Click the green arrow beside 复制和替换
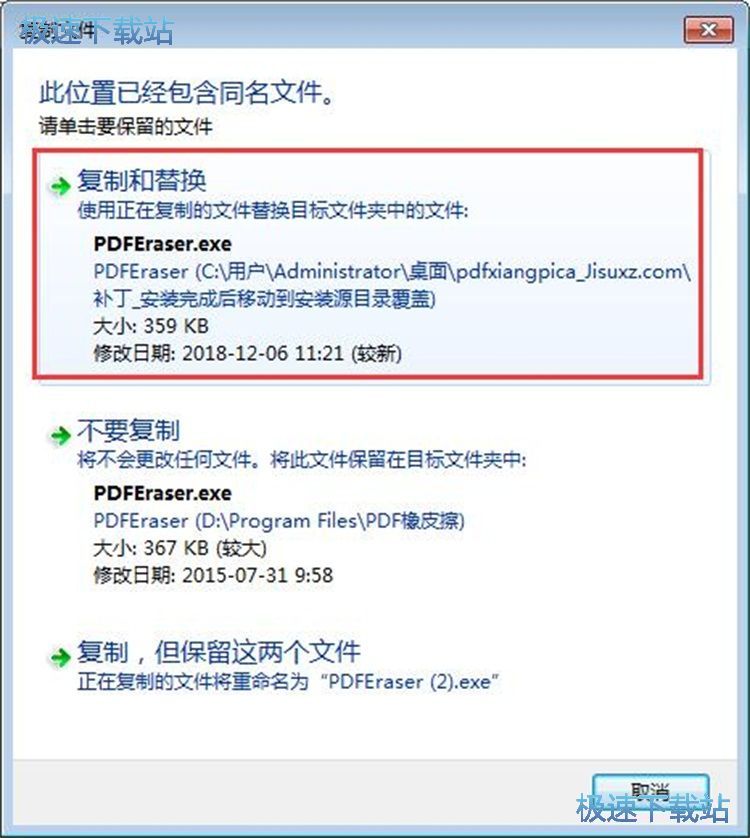The width and height of the screenshot is (750, 838). (60, 186)
